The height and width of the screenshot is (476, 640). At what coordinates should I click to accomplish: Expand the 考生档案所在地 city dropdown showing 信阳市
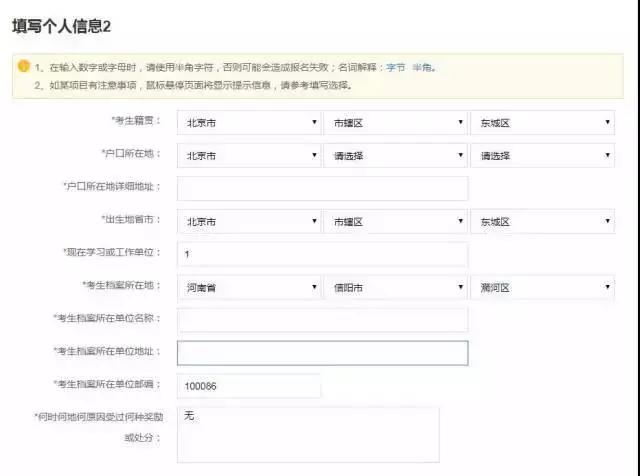[395, 287]
